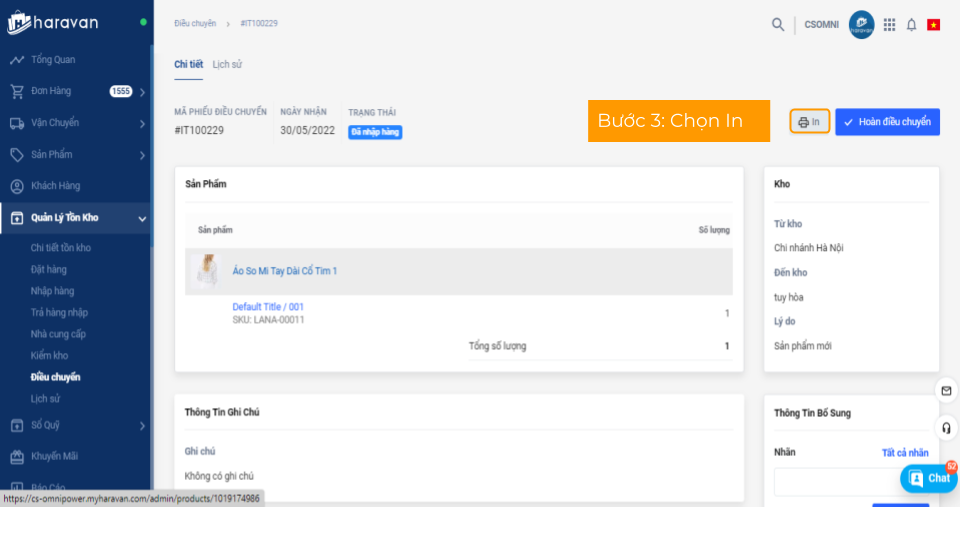Switch to the Lịch sử tab
The height and width of the screenshot is (540, 960).
tap(227, 64)
